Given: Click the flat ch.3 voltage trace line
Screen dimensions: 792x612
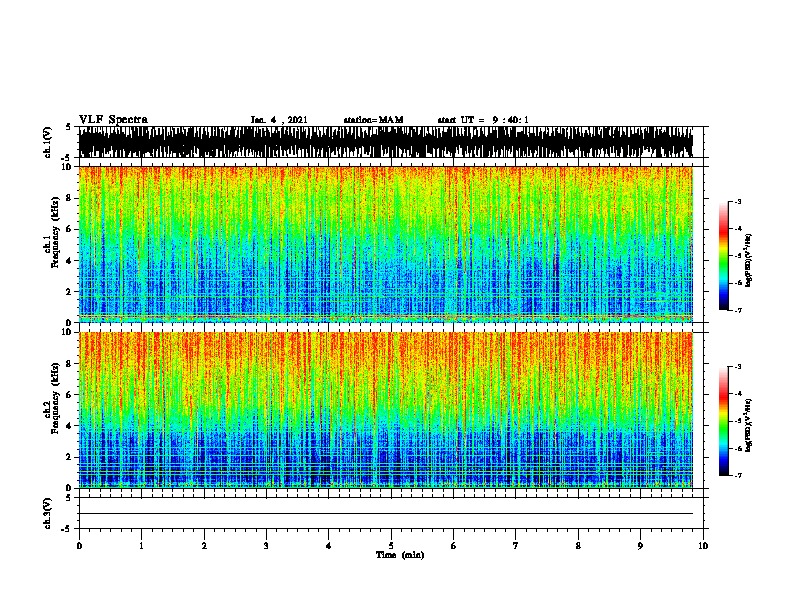Looking at the screenshot, I should click(x=386, y=514).
